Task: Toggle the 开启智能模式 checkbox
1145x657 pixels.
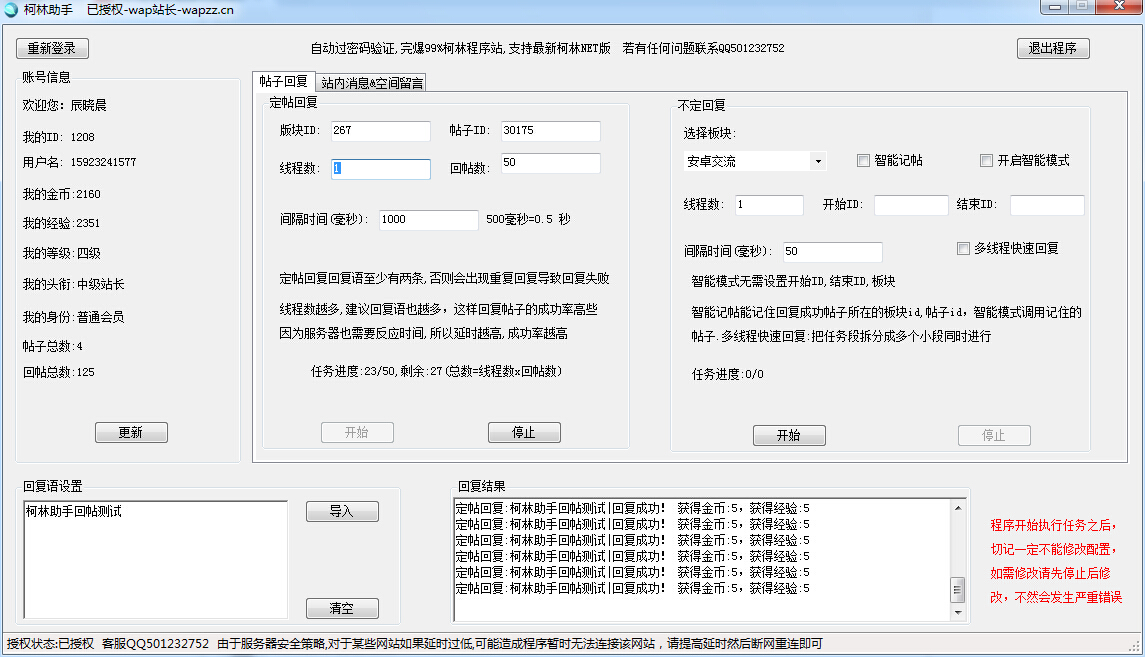Action: [x=986, y=161]
